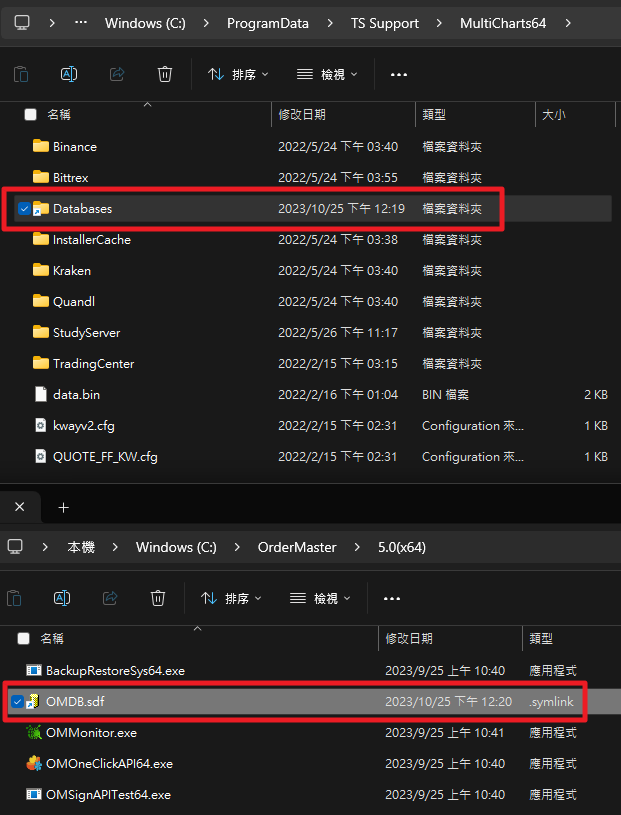Open the 檢視 view menu in the OrderMaster window
The width and height of the screenshot is (621, 815).
tap(320, 598)
